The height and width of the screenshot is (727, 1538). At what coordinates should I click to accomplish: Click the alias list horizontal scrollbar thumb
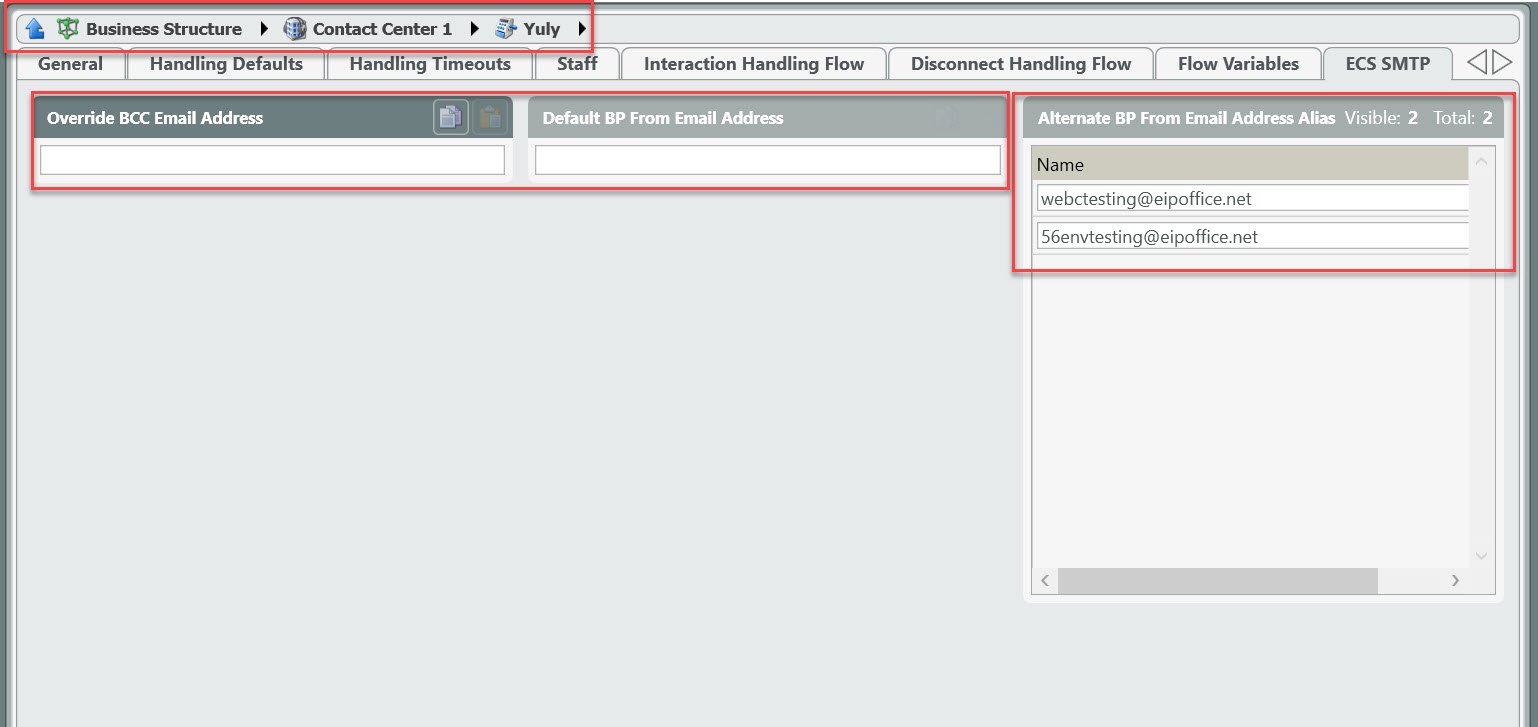[1217, 581]
